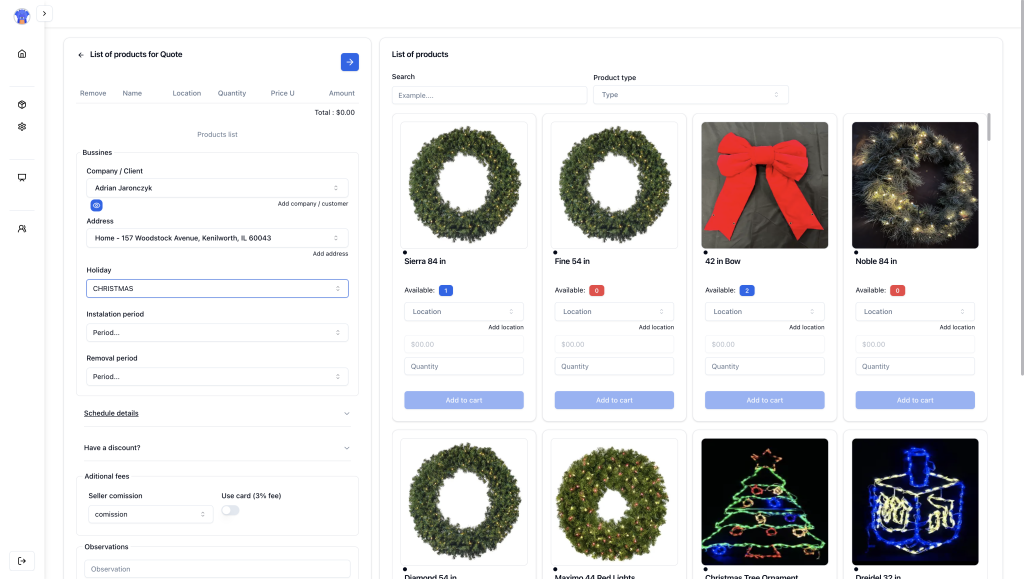The image size is (1024, 579).
Task: Click the Quantity column header
Action: click(x=232, y=93)
